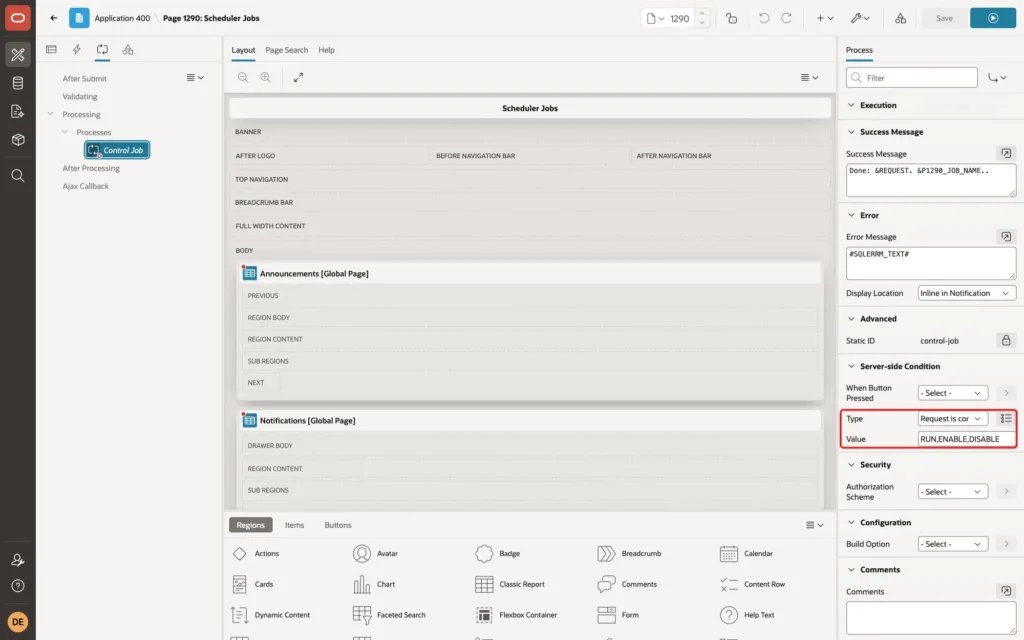Image resolution: width=1024 pixels, height=640 pixels.
Task: Open the Administration user icon
Action: 18,560
